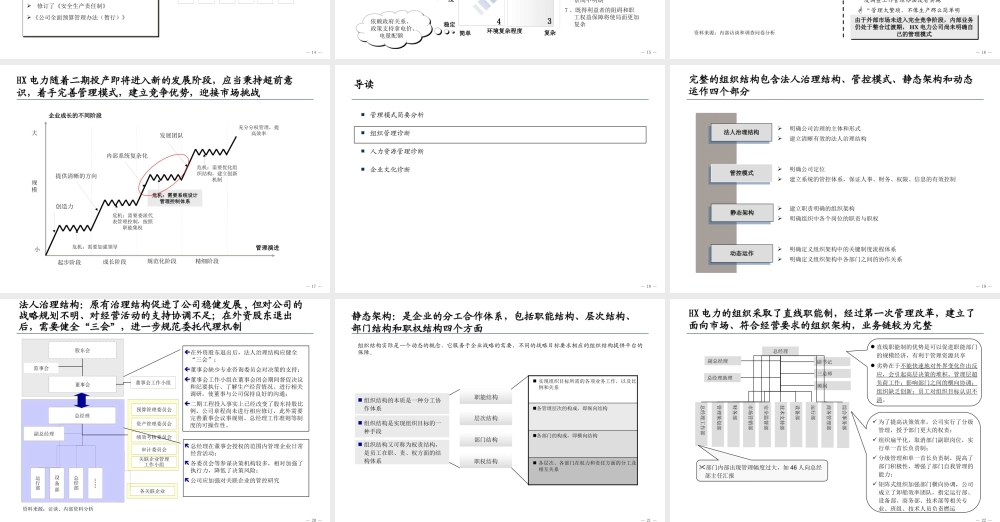
Task: Select the 法人治理结构 governance chart slide
Action: click(x=165, y=410)
